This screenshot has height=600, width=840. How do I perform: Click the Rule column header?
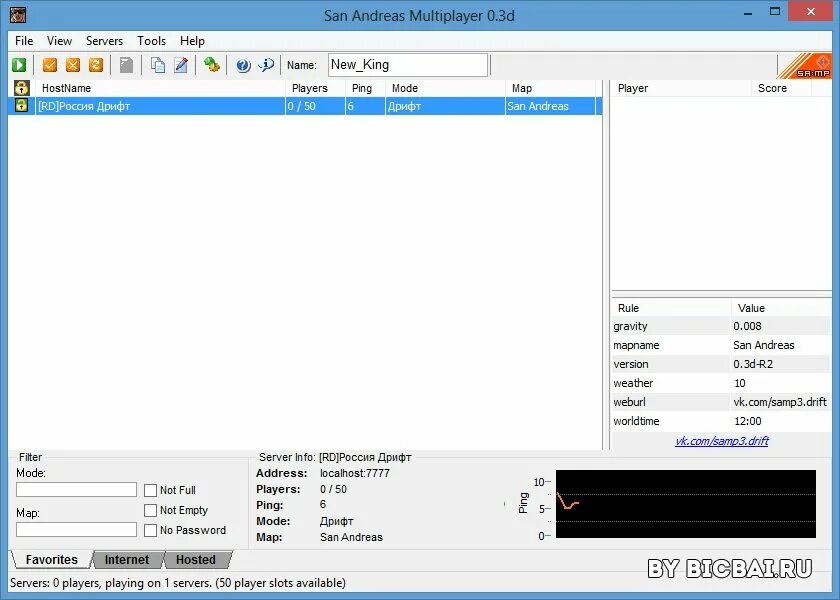tap(671, 308)
